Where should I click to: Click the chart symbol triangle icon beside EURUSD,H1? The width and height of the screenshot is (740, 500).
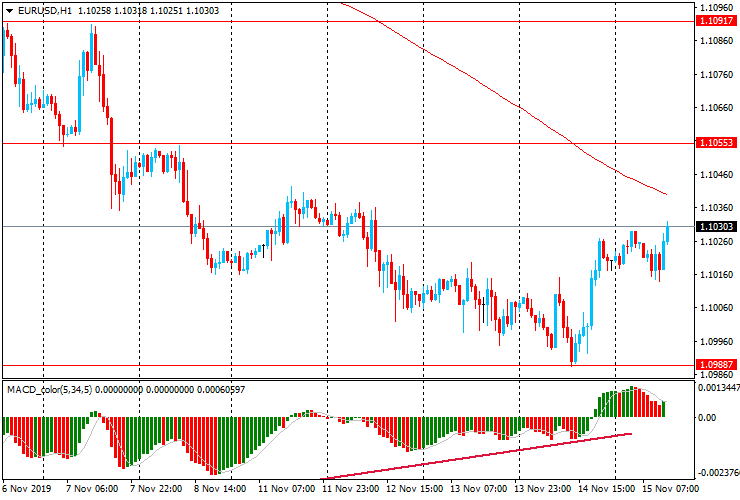coord(9,9)
